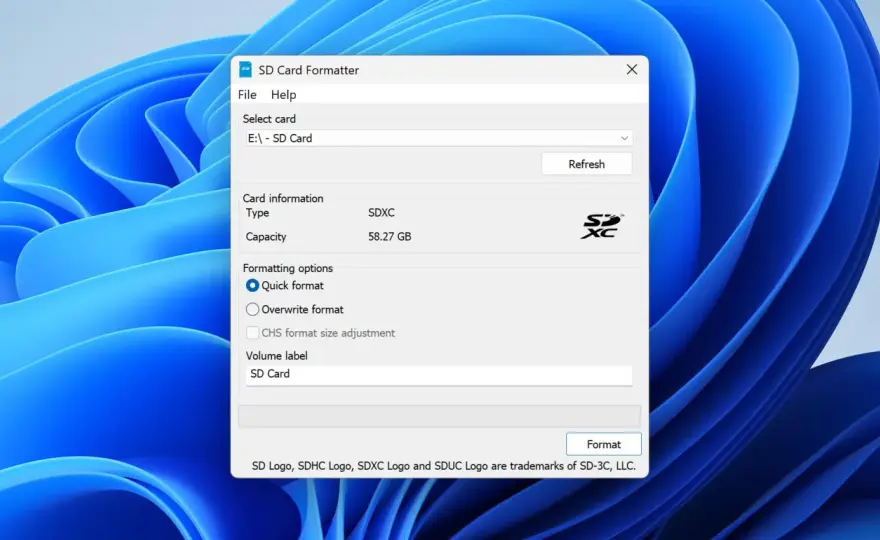Click the SD Card Formatter app icon
Viewport: 880px width, 540px height.
(245, 70)
